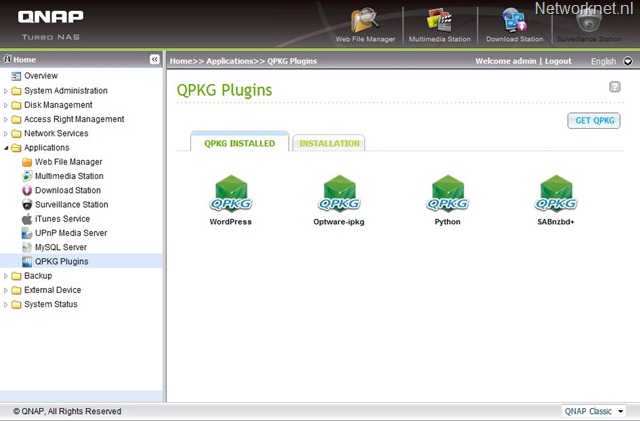This screenshot has width=640, height=421.
Task: Expand Access Right Management tree node
Action: click(x=6, y=120)
